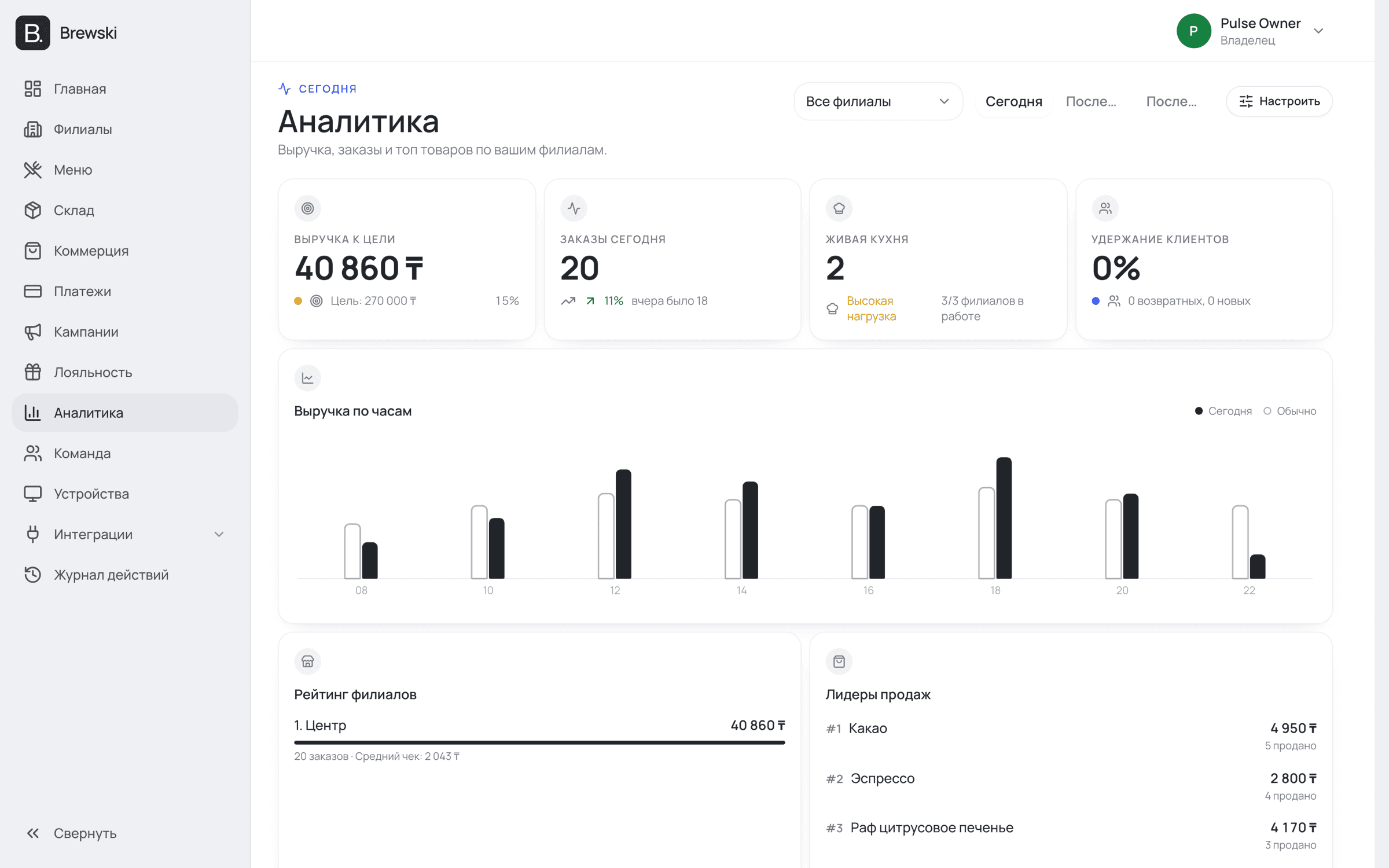Viewport: 1389px width, 868px height.
Task: Click the target icon on Выручка к цели card
Action: pyautogui.click(x=307, y=208)
